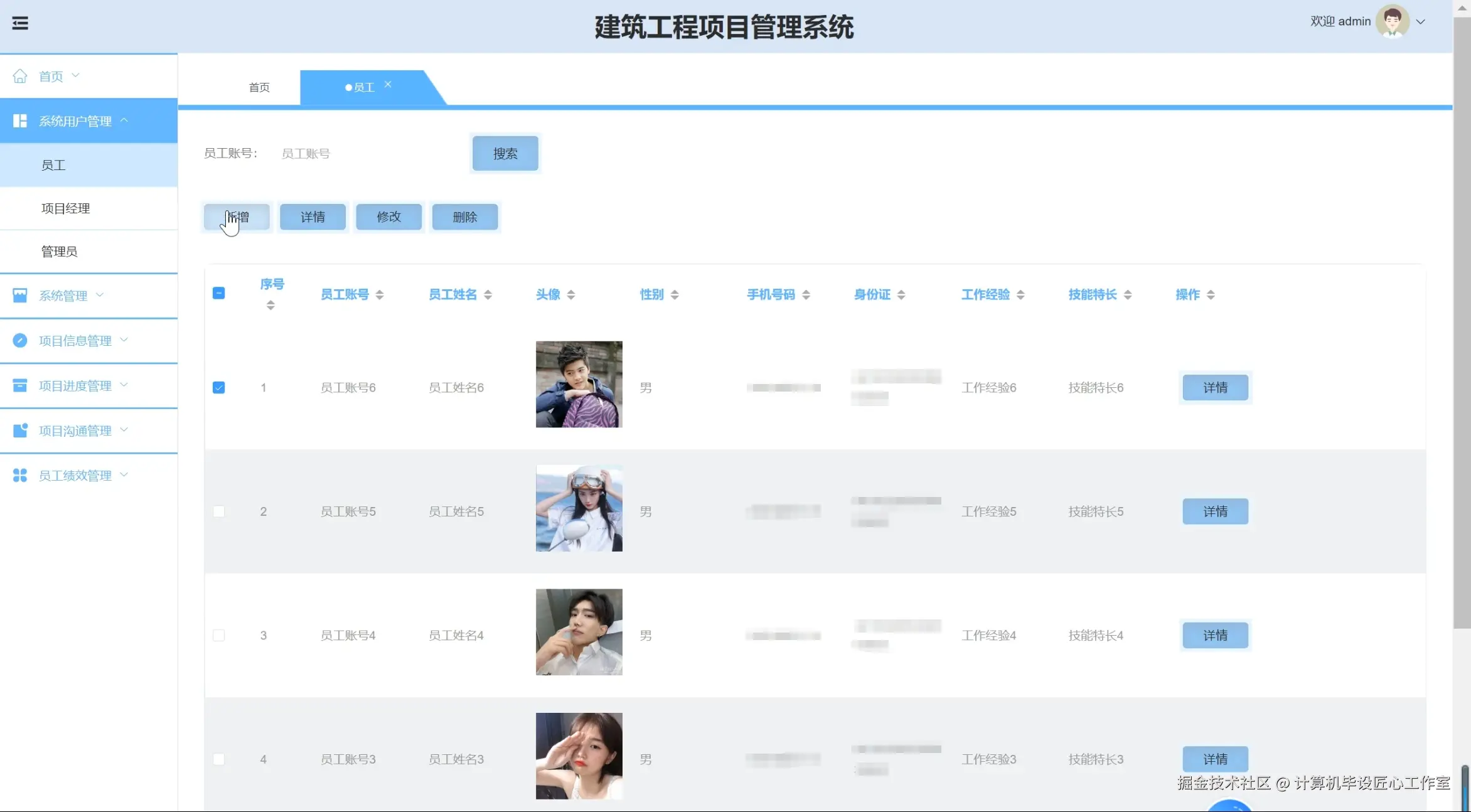Click the 系统管理 sidebar icon
This screenshot has height=812, width=1471.
pyautogui.click(x=20, y=296)
